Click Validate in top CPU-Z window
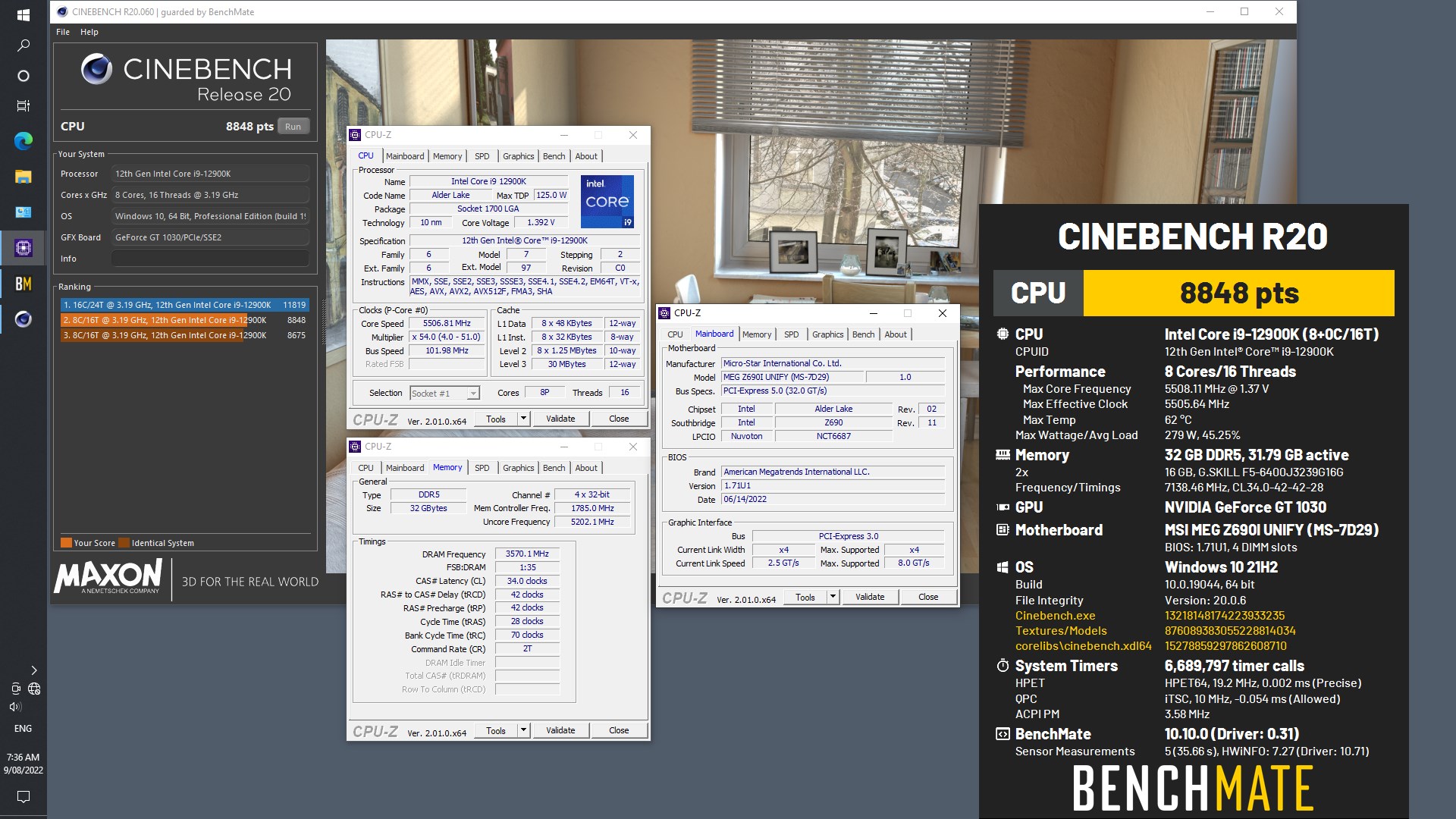The image size is (1456, 819). [560, 419]
